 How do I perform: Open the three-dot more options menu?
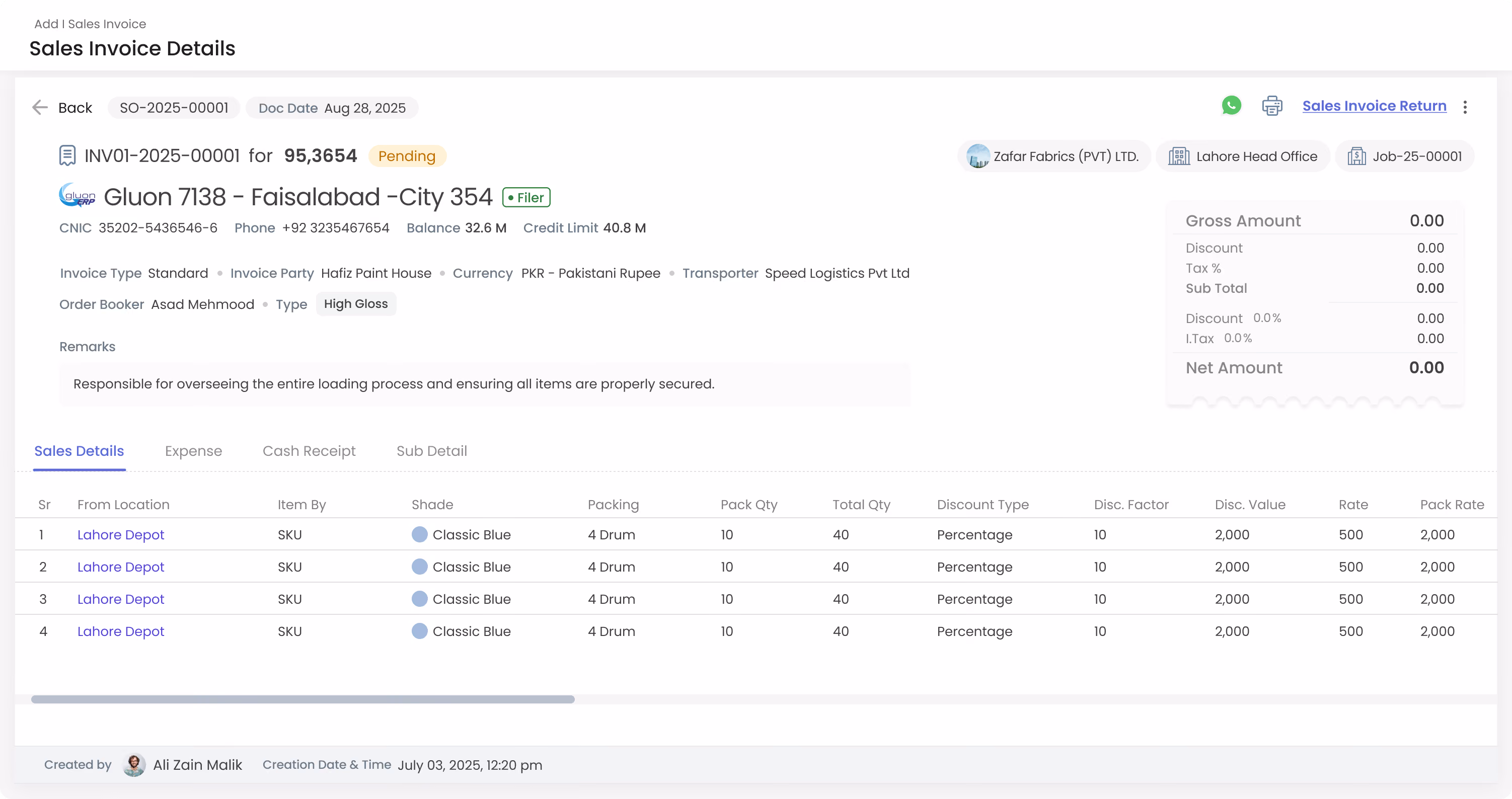(x=1465, y=107)
